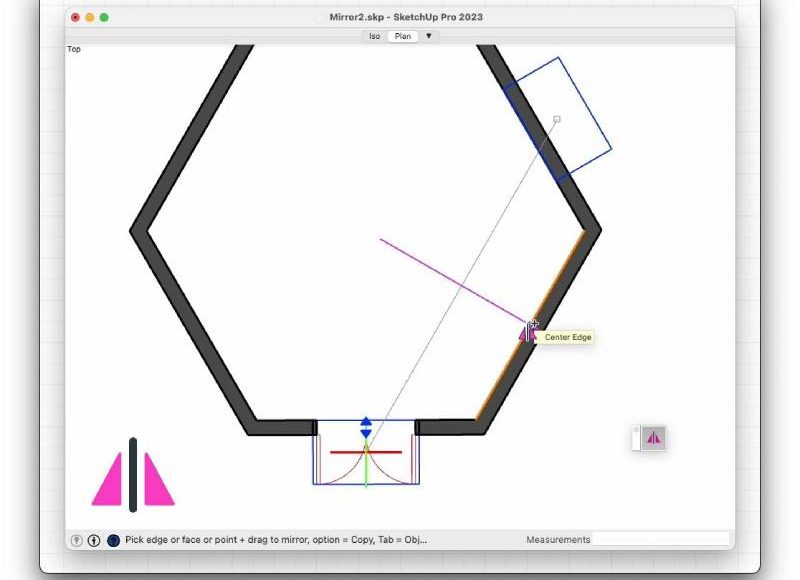Click the Mirror2.skp window title
This screenshot has width=800, height=580.
406,17
